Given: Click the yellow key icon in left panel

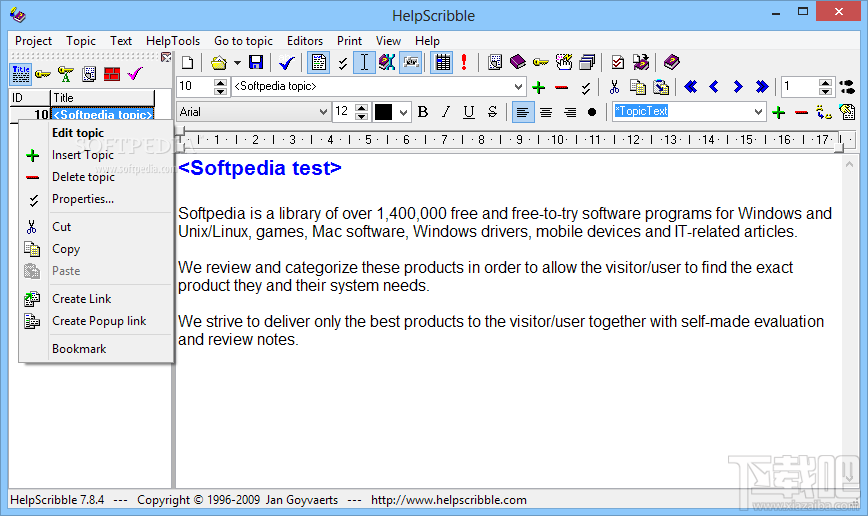Looking at the screenshot, I should pos(43,74).
